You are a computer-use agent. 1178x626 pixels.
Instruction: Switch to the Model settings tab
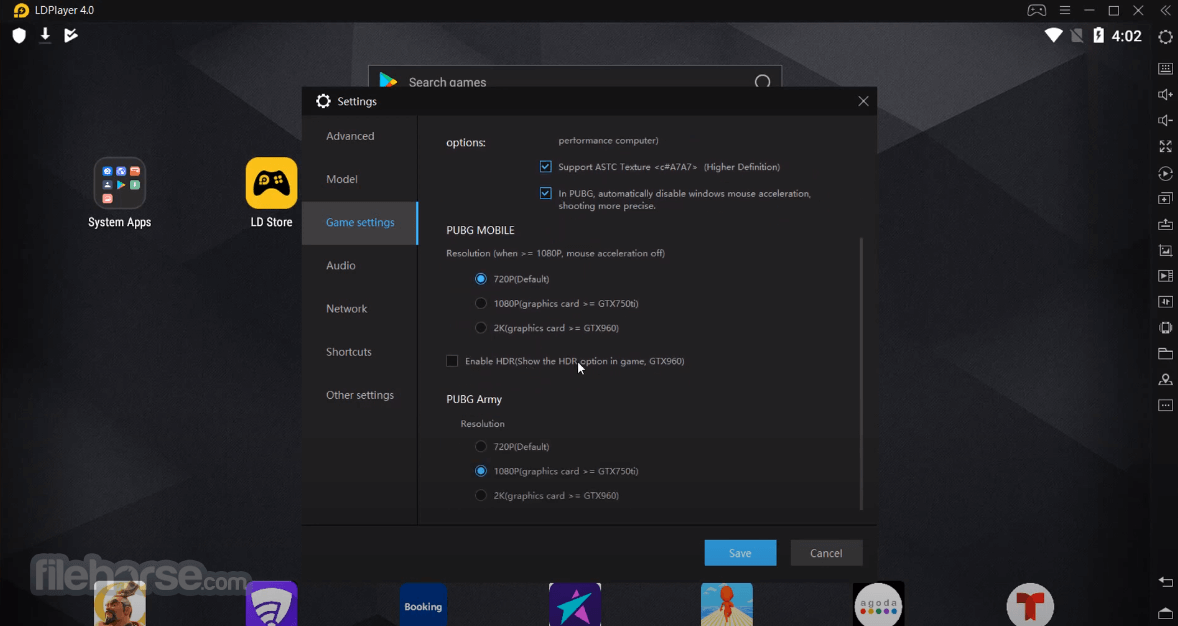360,179
